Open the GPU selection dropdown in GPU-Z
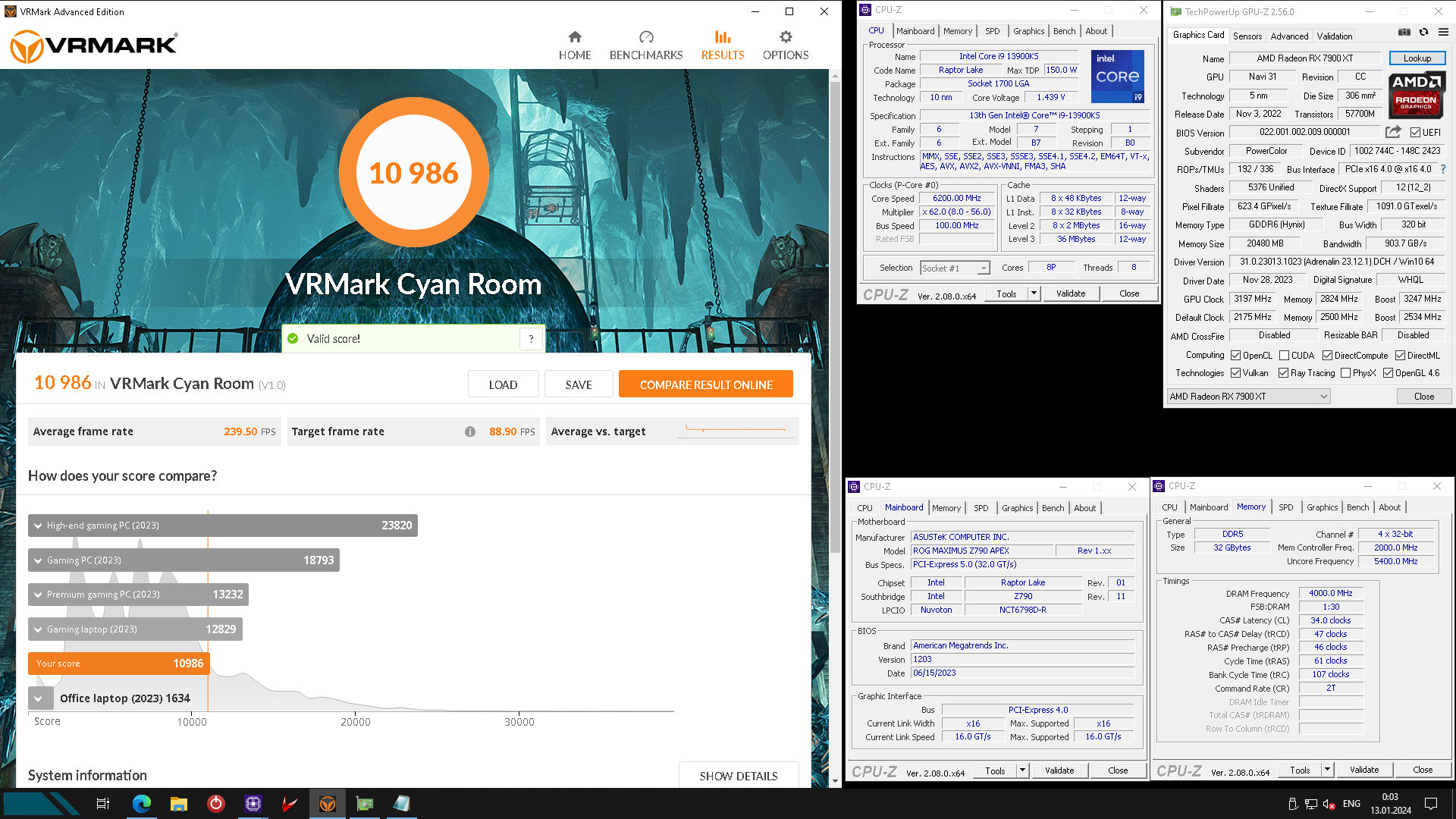This screenshot has height=819, width=1456. (1248, 397)
